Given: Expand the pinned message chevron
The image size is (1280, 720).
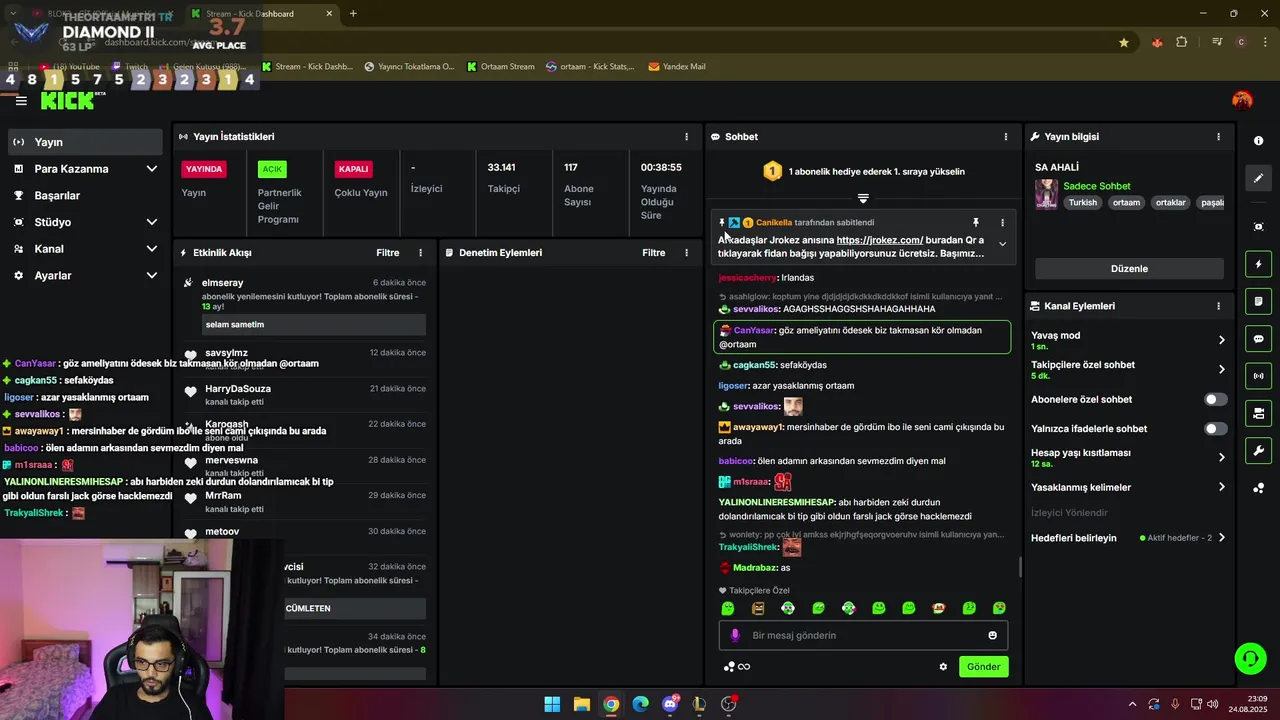Looking at the screenshot, I should point(1002,244).
